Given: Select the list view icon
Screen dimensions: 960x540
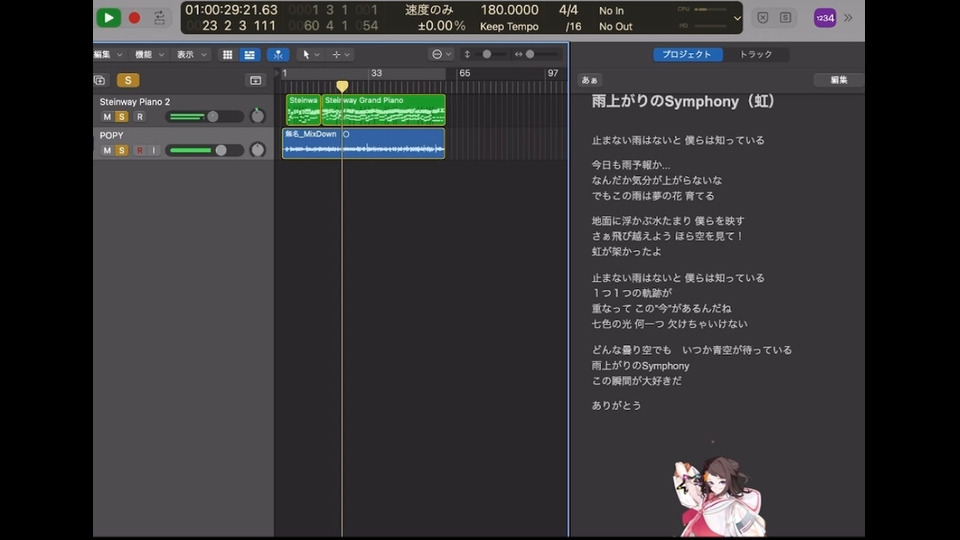Looking at the screenshot, I should 249,54.
